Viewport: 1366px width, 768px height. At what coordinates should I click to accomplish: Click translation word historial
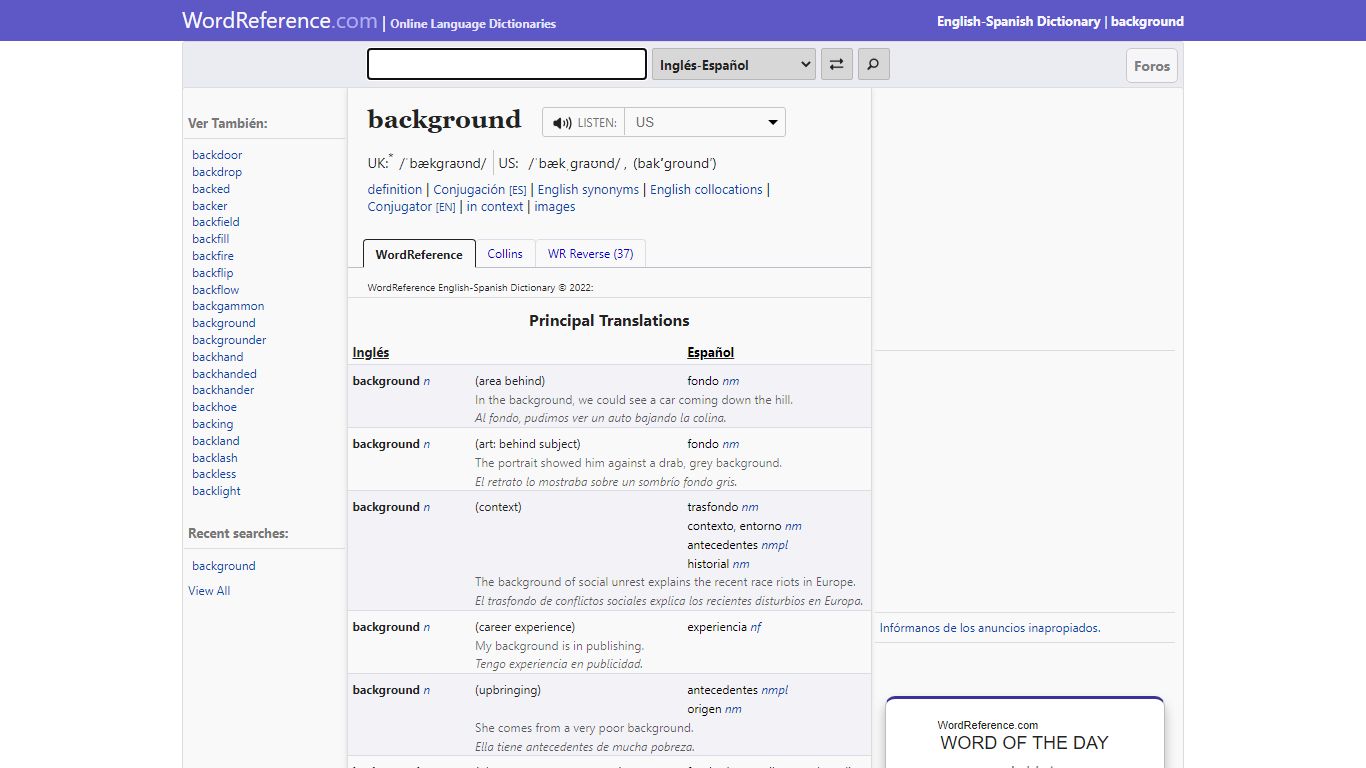(708, 564)
